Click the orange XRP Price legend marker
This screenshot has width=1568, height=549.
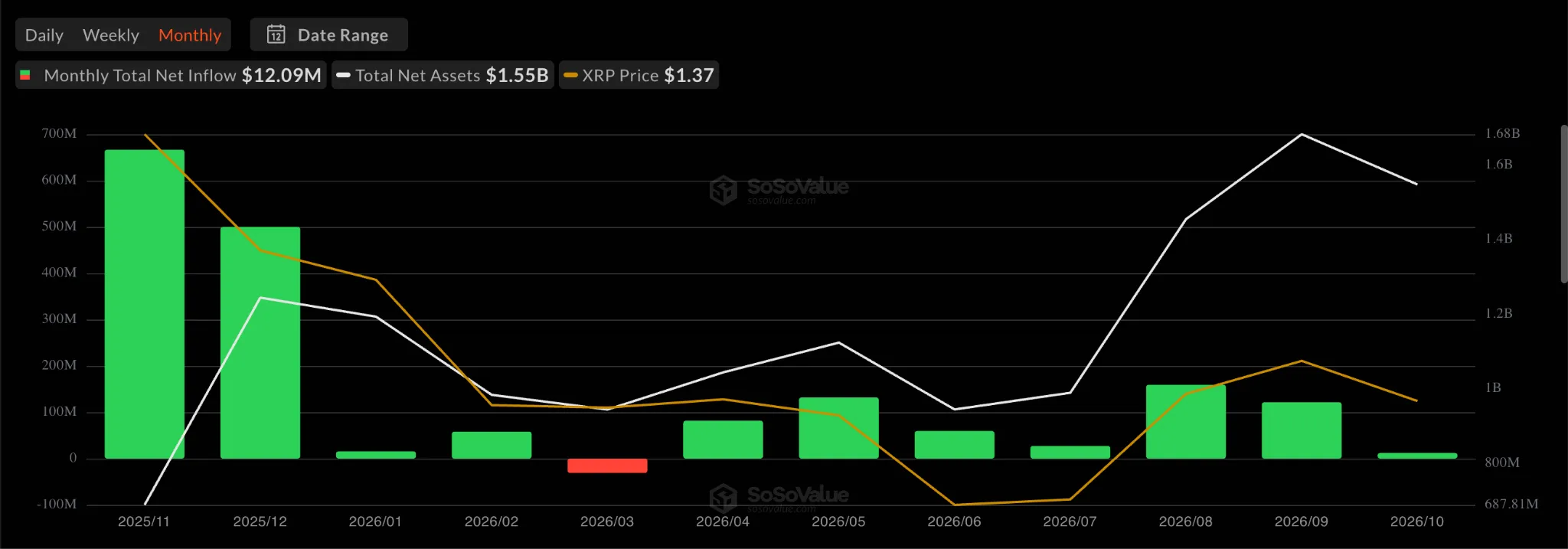click(x=570, y=75)
